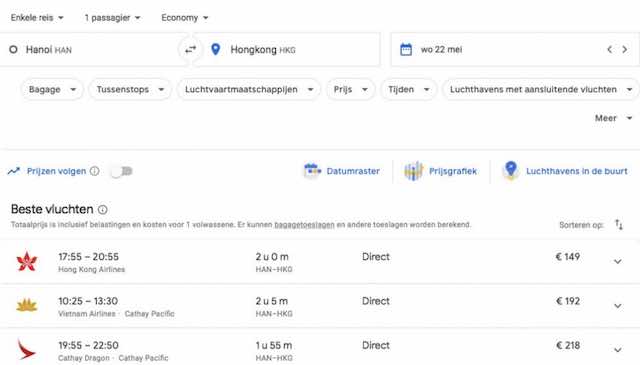Open the Luchtvaartmaatschappijen filter
Viewport: 640px width, 365px height.
(x=249, y=89)
